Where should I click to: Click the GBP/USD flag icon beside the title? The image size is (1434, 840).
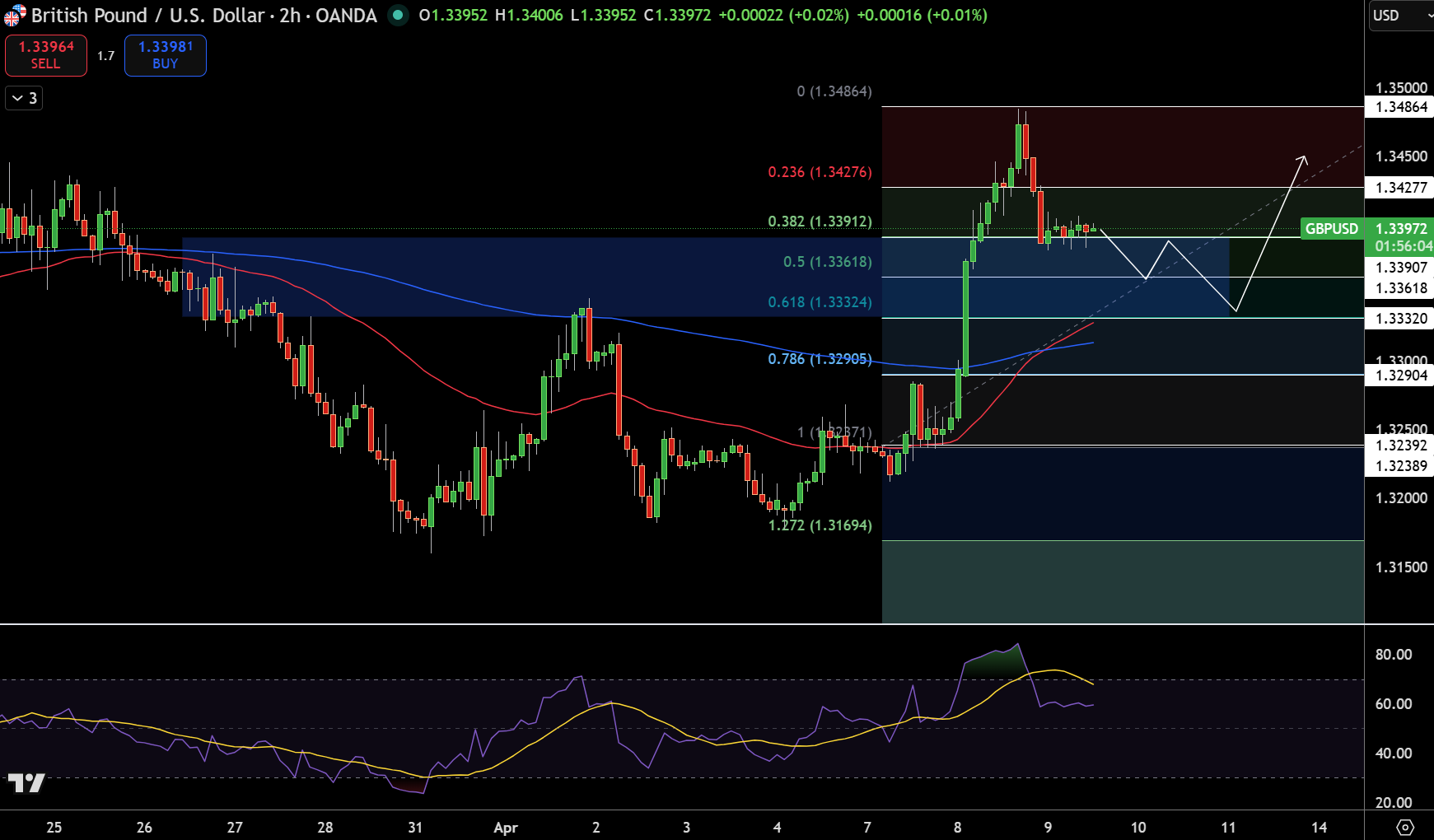coord(15,15)
